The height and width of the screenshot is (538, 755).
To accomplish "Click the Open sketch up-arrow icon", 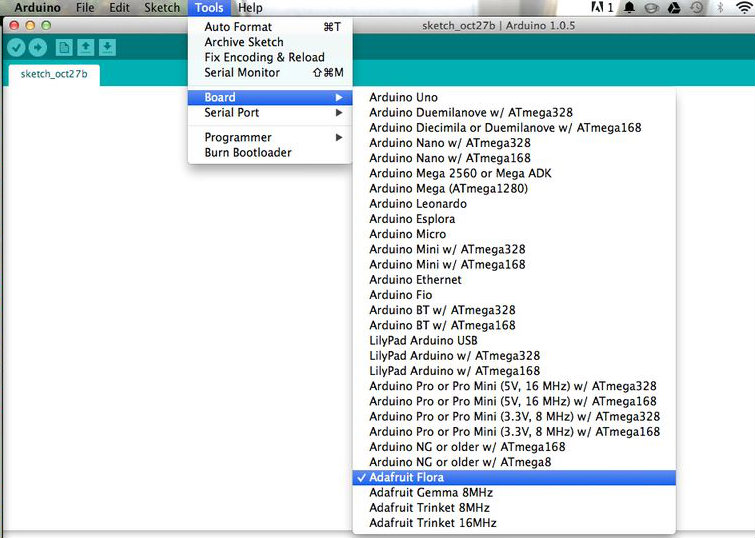I will pyautogui.click(x=86, y=47).
